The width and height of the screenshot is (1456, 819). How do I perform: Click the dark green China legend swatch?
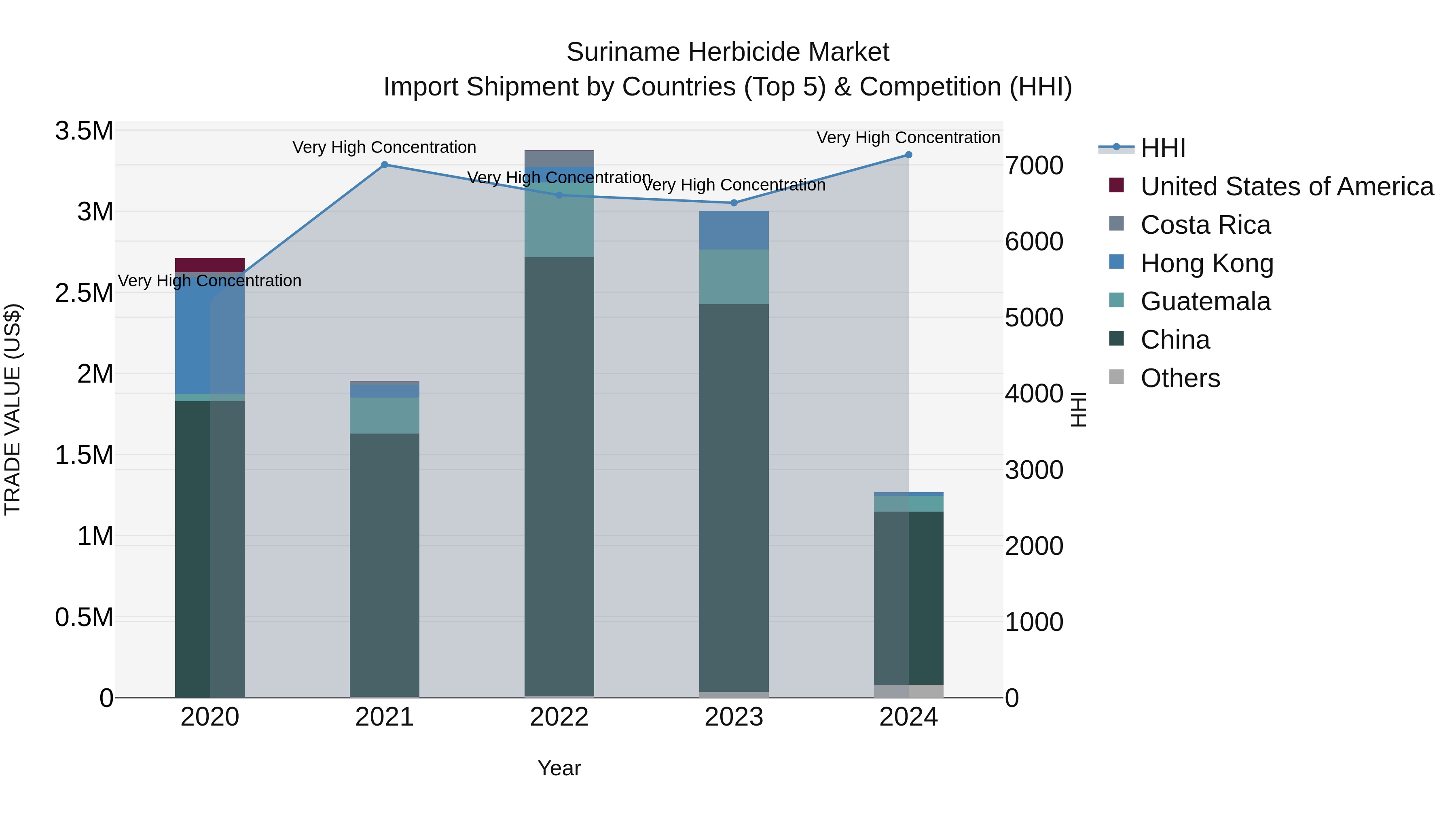tap(1116, 339)
